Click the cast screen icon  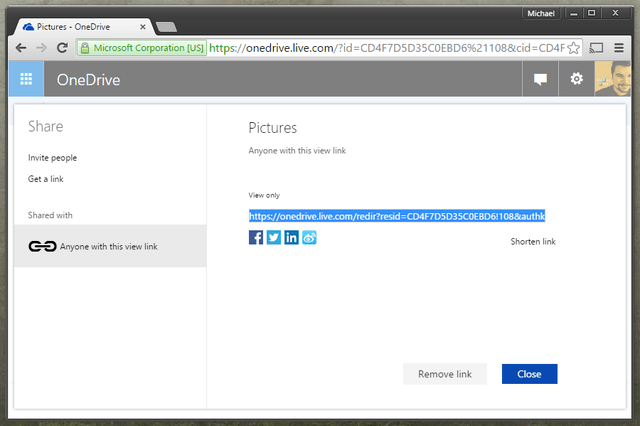pyautogui.click(x=596, y=48)
